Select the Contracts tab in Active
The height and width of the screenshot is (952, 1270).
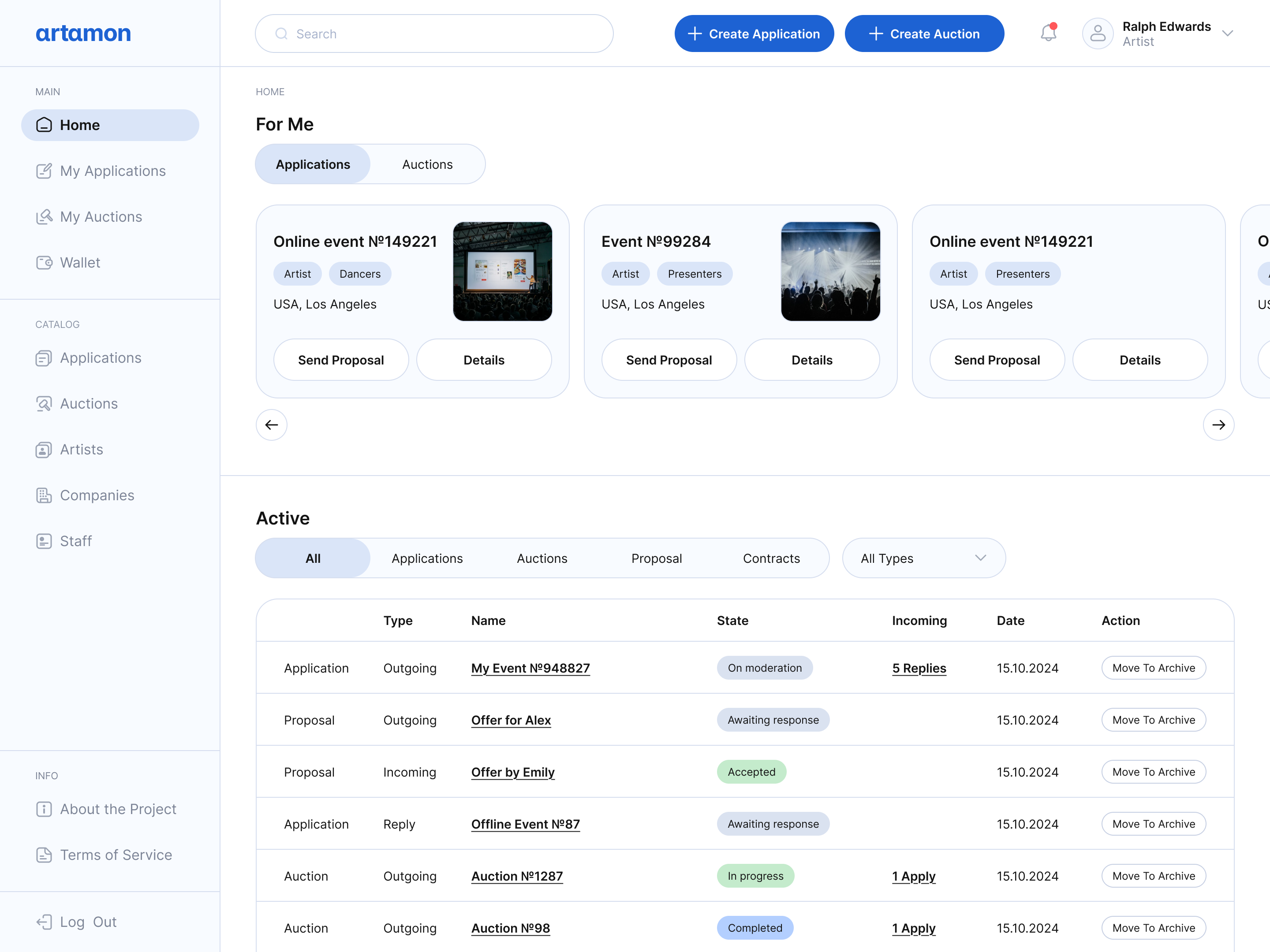tap(771, 558)
